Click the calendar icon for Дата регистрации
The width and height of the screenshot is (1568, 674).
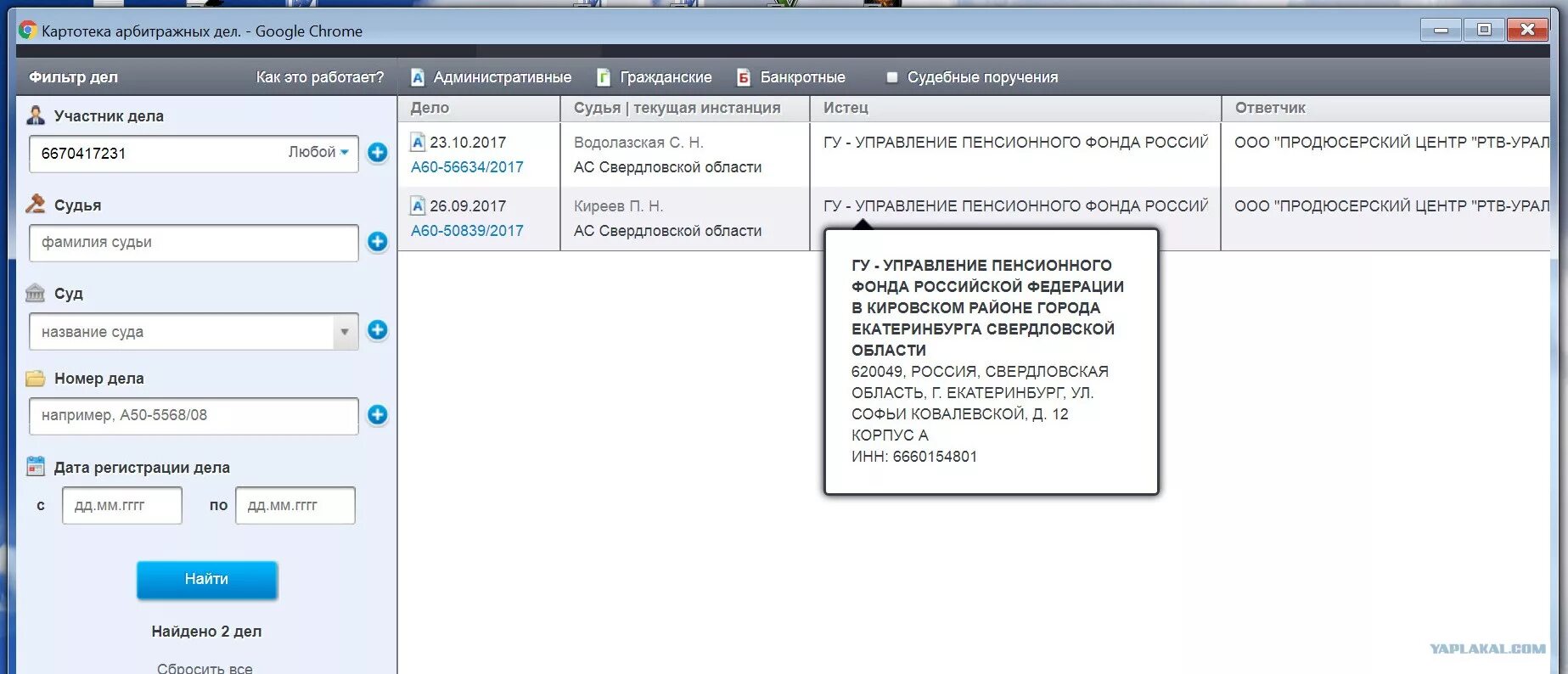point(36,466)
